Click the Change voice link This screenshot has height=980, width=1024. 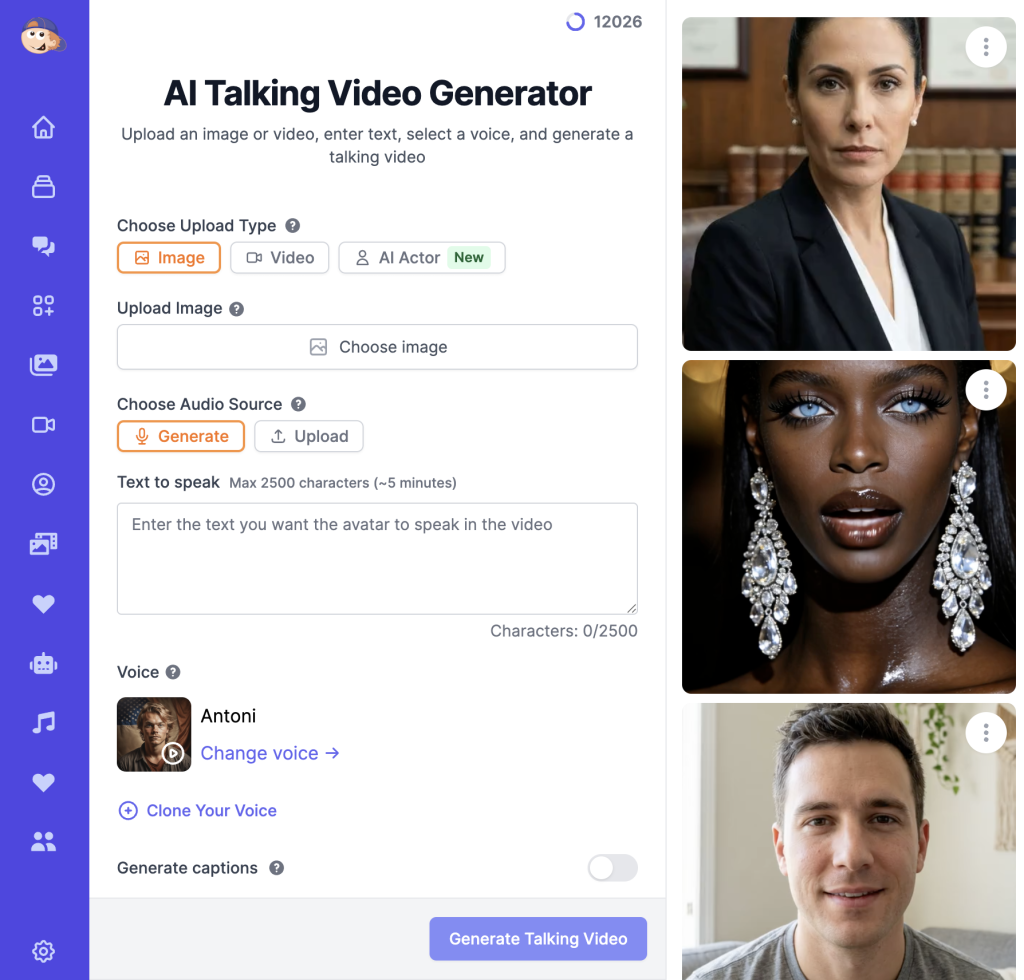[x=270, y=753]
